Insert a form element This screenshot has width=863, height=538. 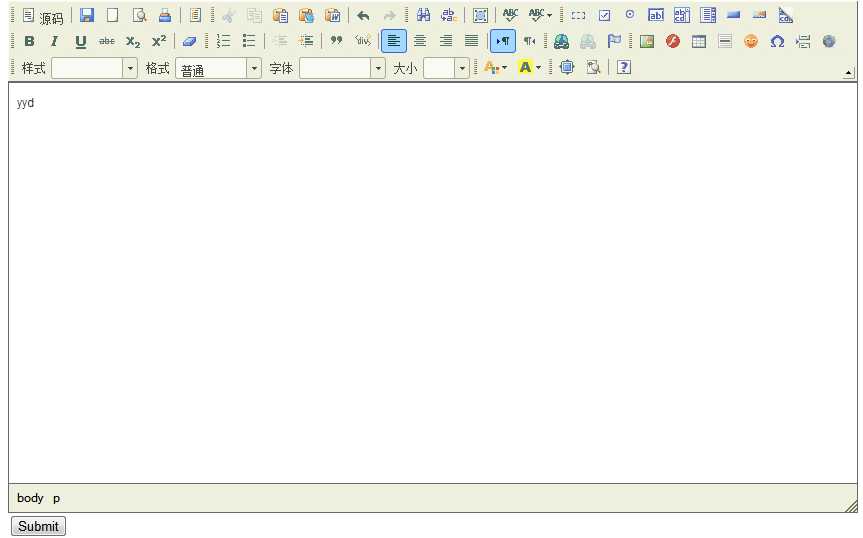pyautogui.click(x=578, y=15)
